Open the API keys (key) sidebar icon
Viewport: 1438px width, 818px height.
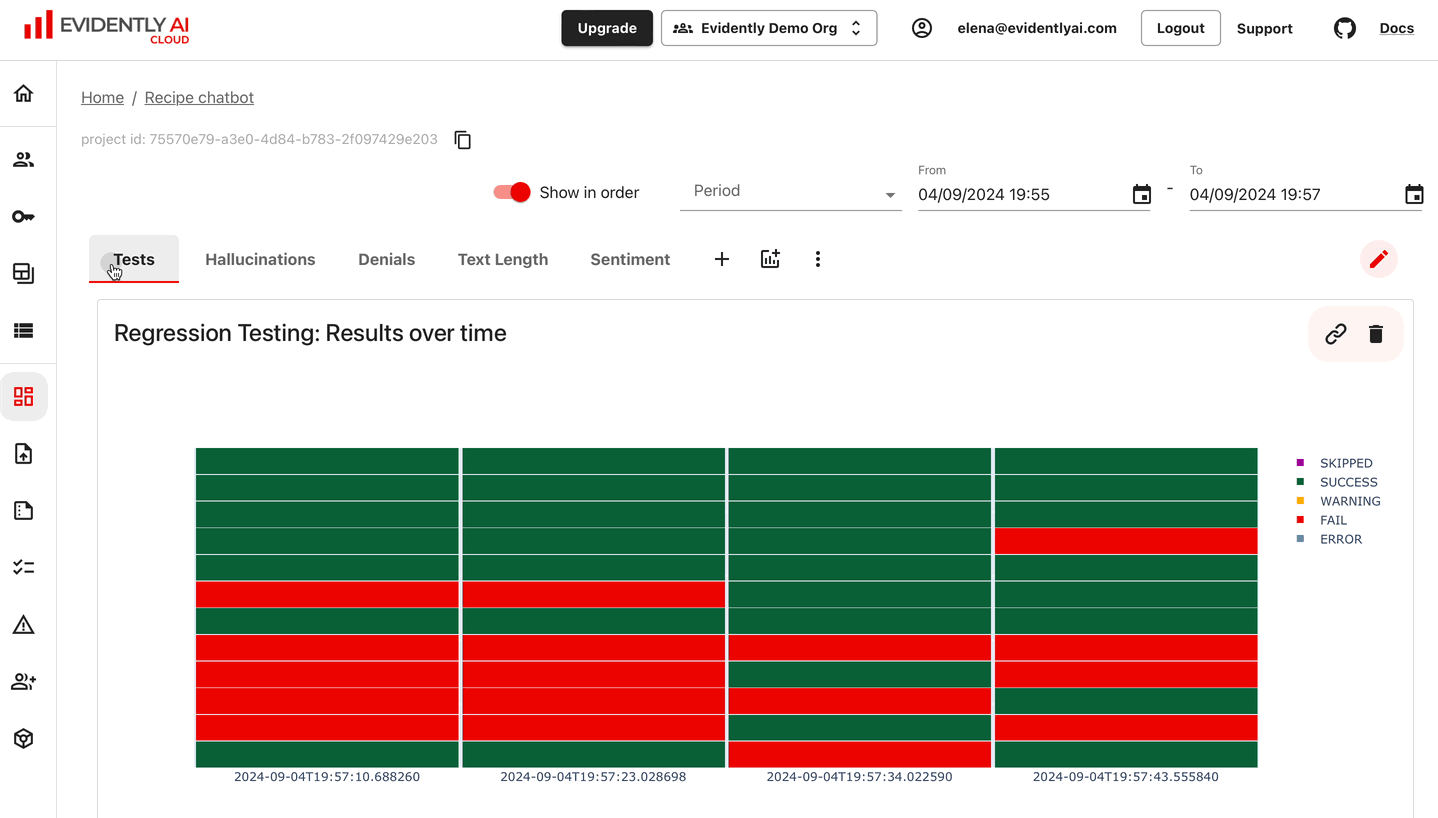pos(23,216)
